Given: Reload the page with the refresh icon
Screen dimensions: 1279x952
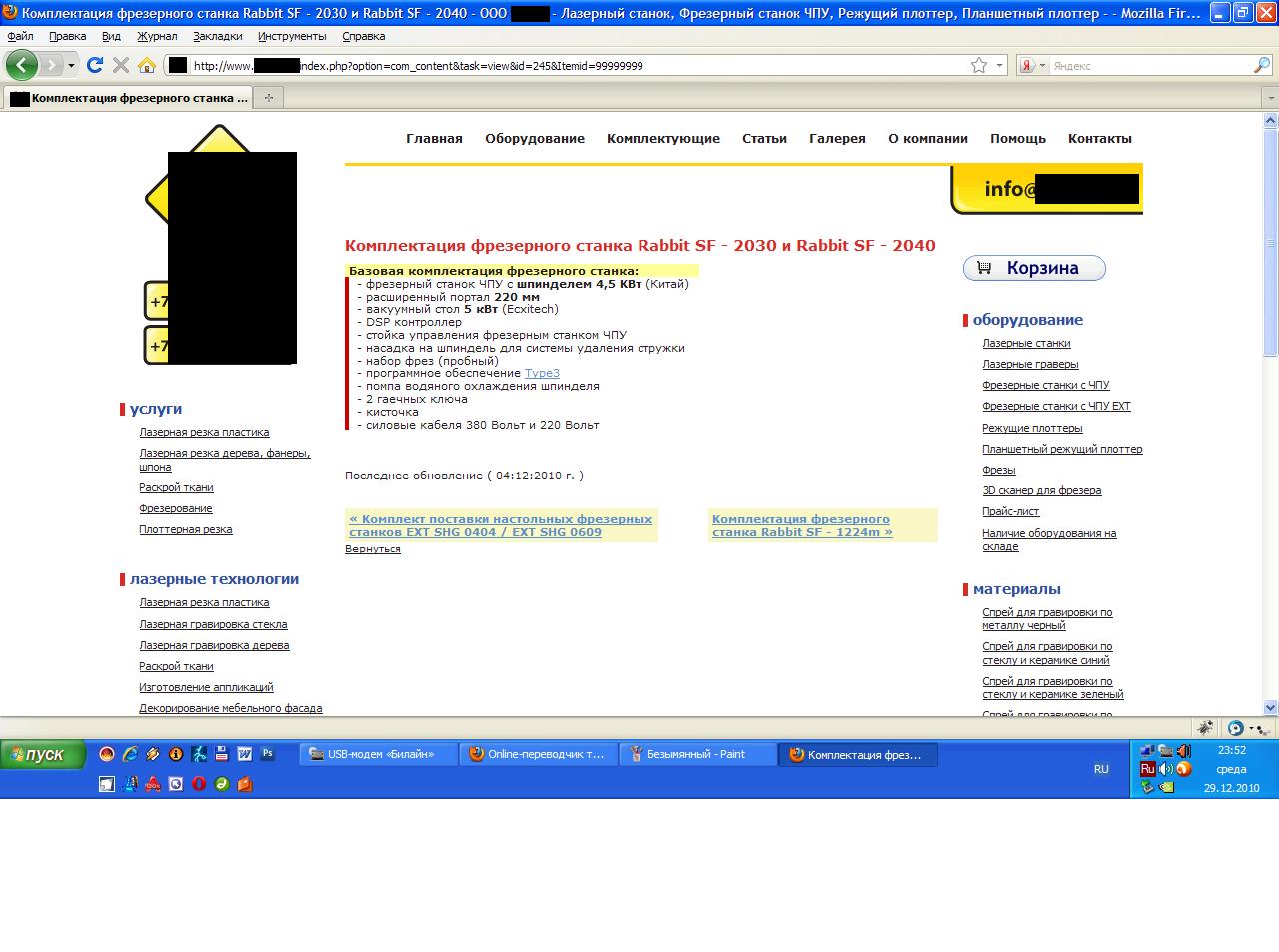Looking at the screenshot, I should (95, 65).
